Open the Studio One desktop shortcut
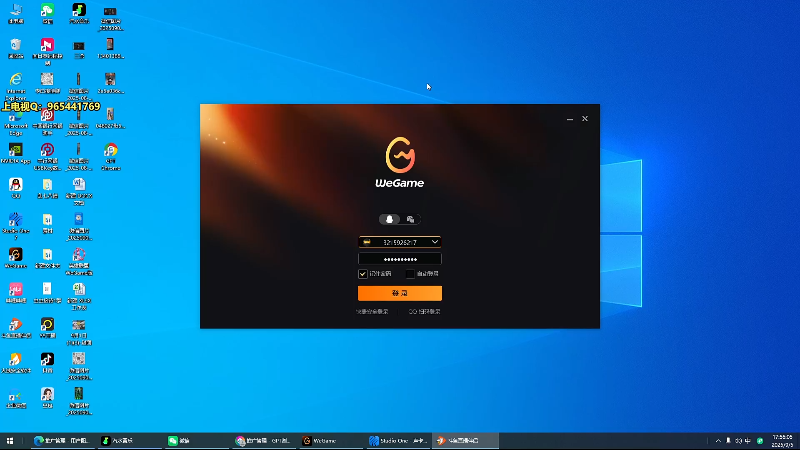800x450 pixels. [16, 226]
